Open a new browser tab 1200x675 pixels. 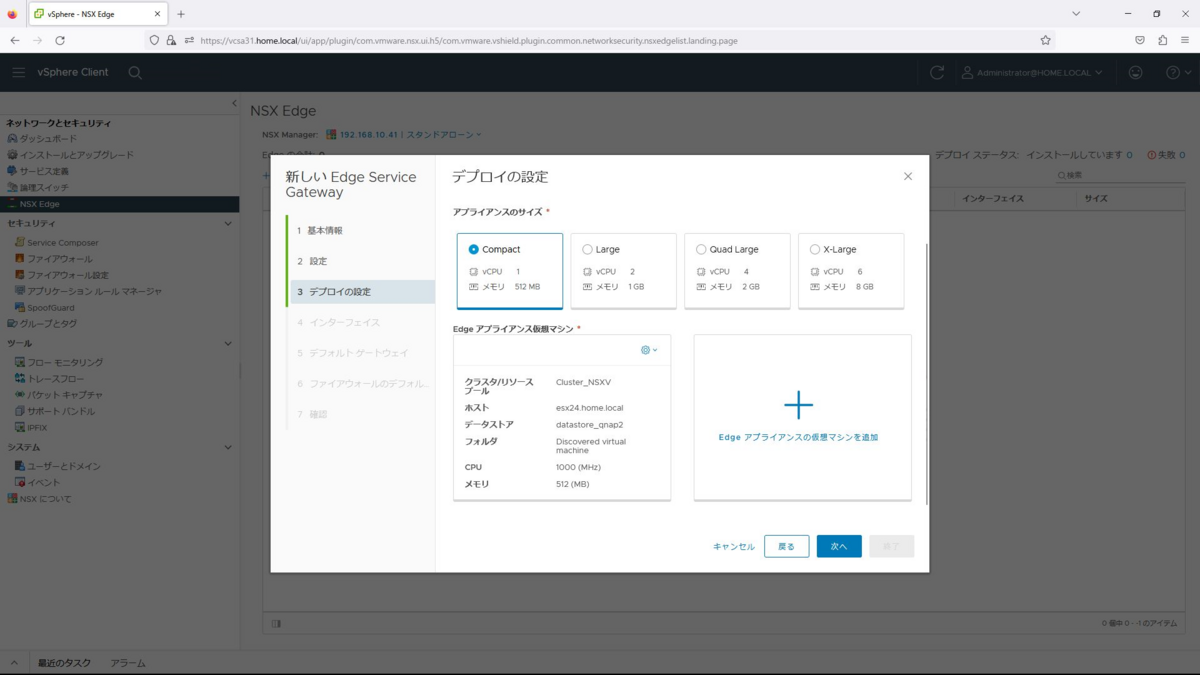click(x=181, y=14)
